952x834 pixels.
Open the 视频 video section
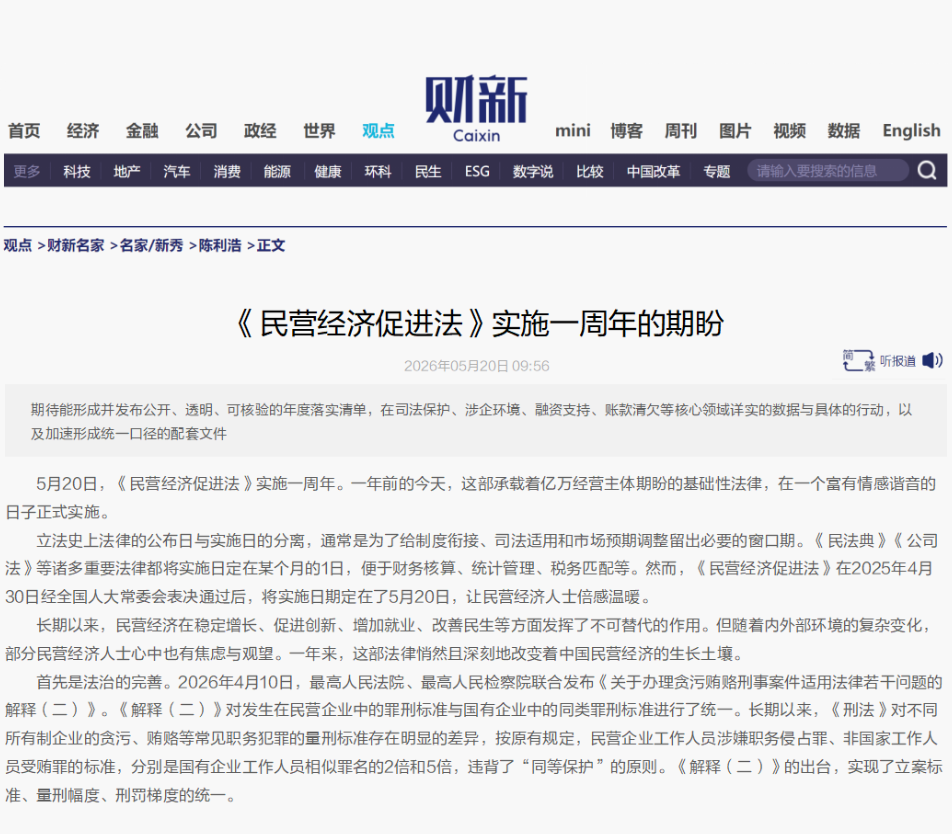[789, 131]
